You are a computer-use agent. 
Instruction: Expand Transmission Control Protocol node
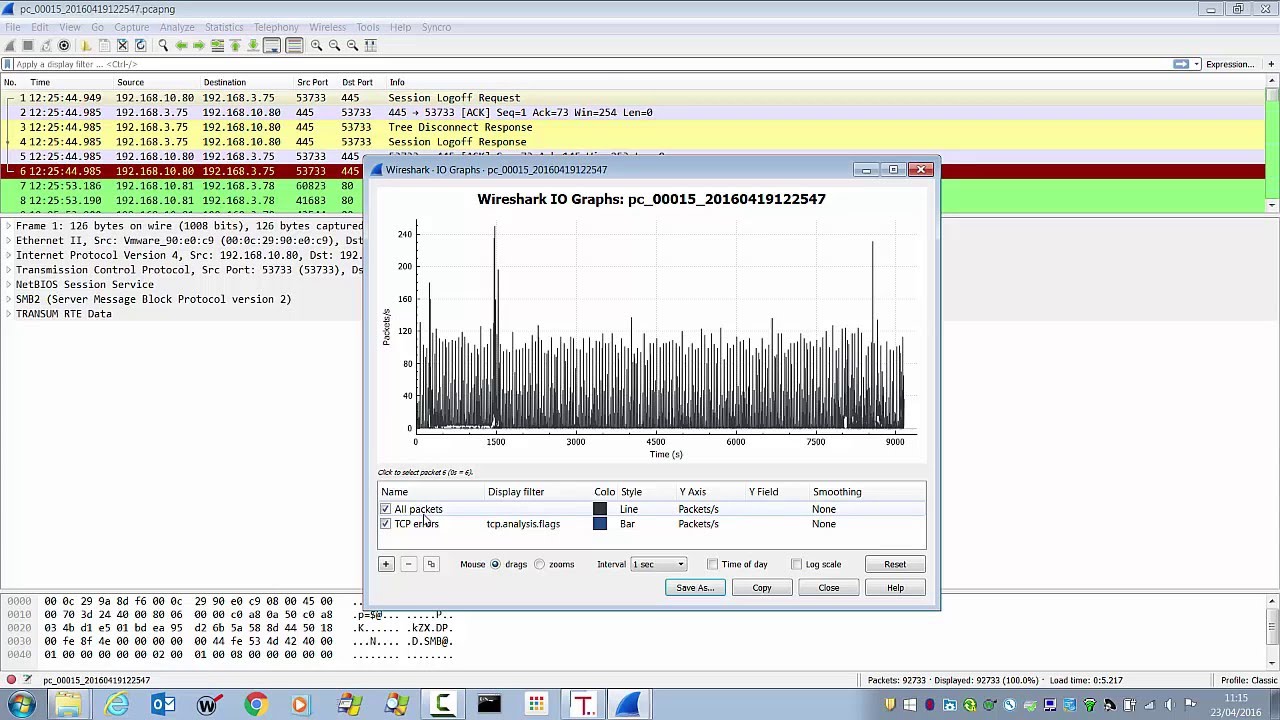[8, 270]
